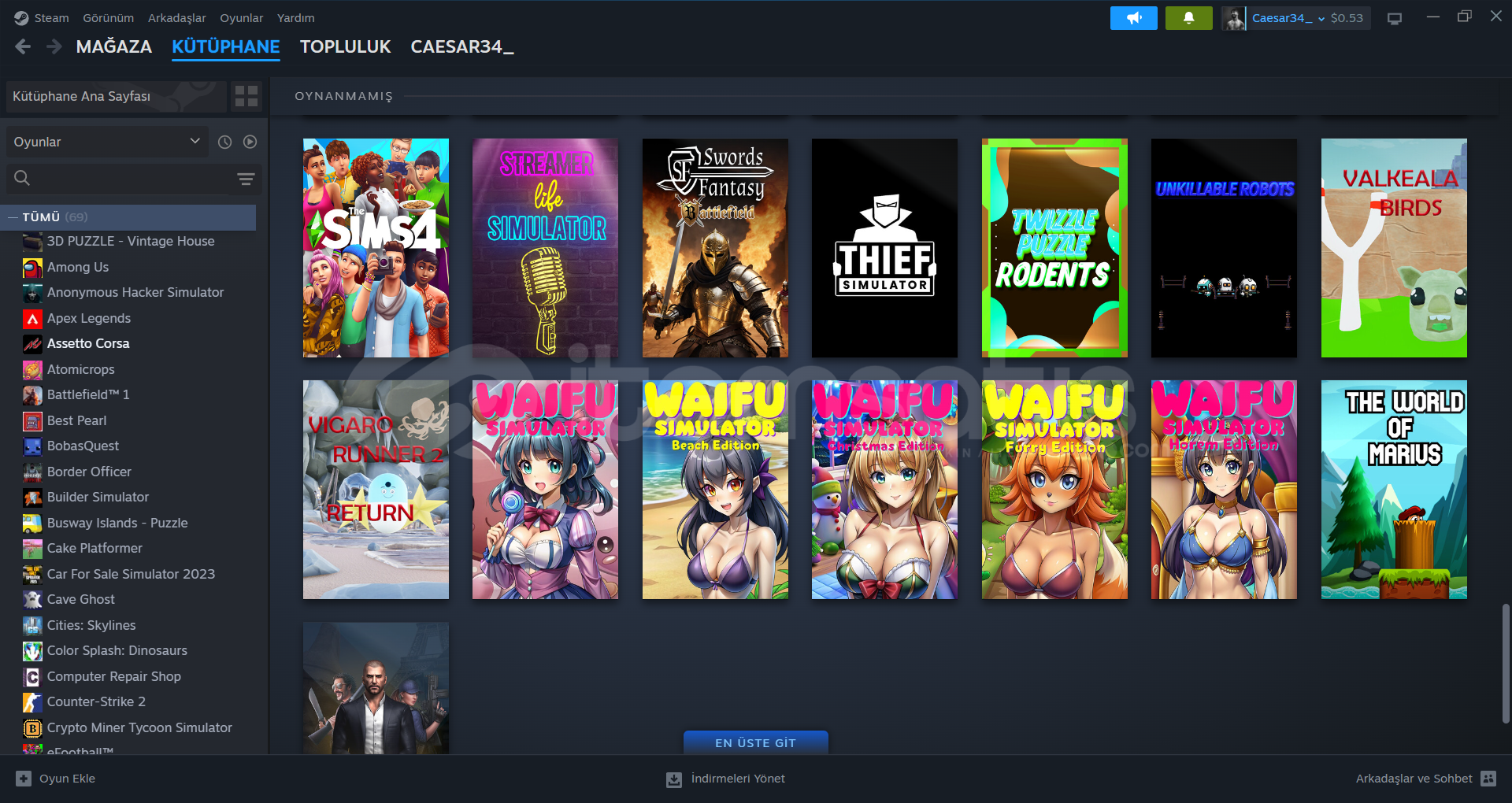Screen dimensions: 1512x803
Task: Click the Cities: Skylines game icon
Action: tap(32, 626)
